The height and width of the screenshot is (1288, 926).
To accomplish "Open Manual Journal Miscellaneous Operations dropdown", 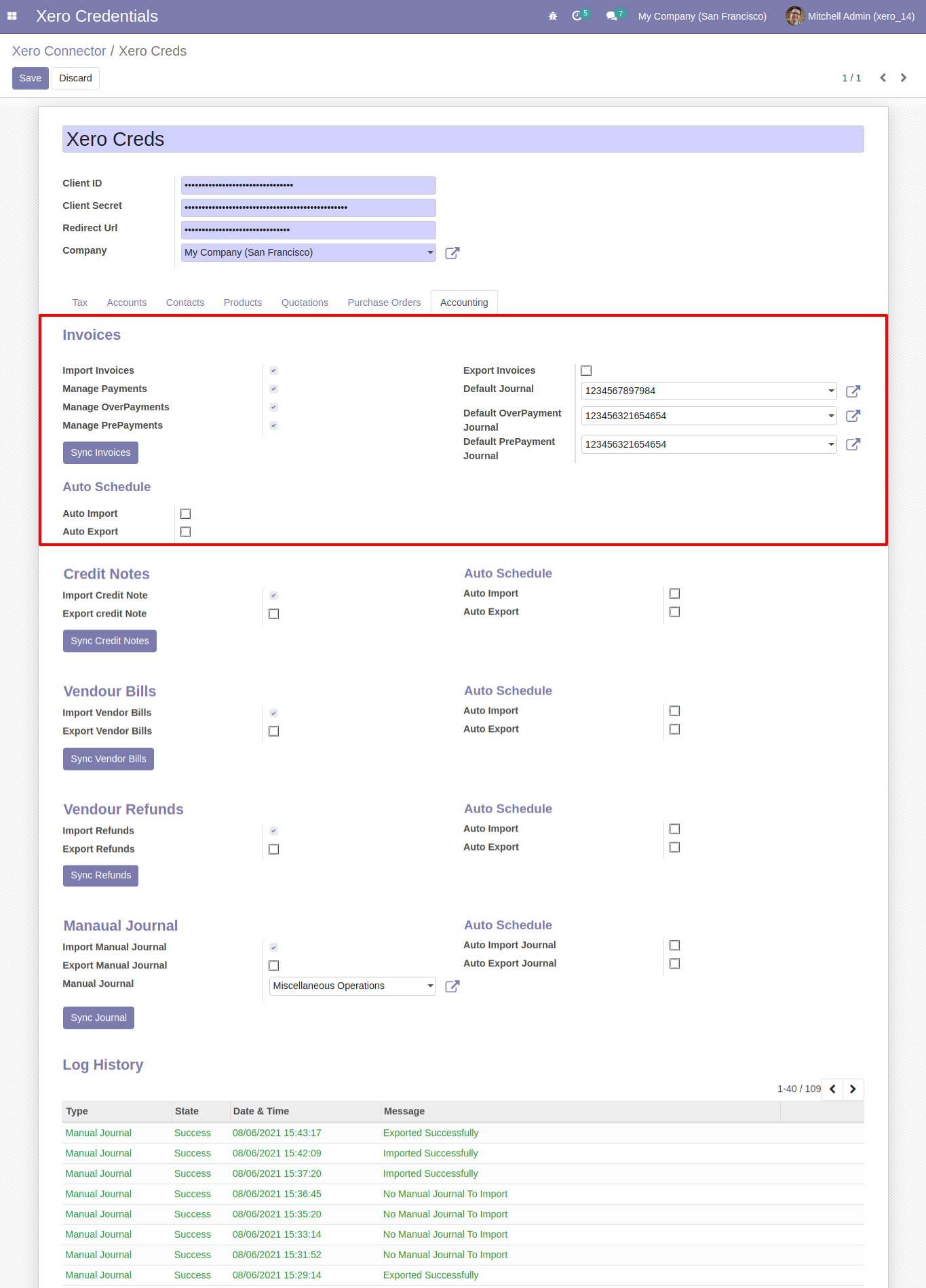I will (353, 986).
